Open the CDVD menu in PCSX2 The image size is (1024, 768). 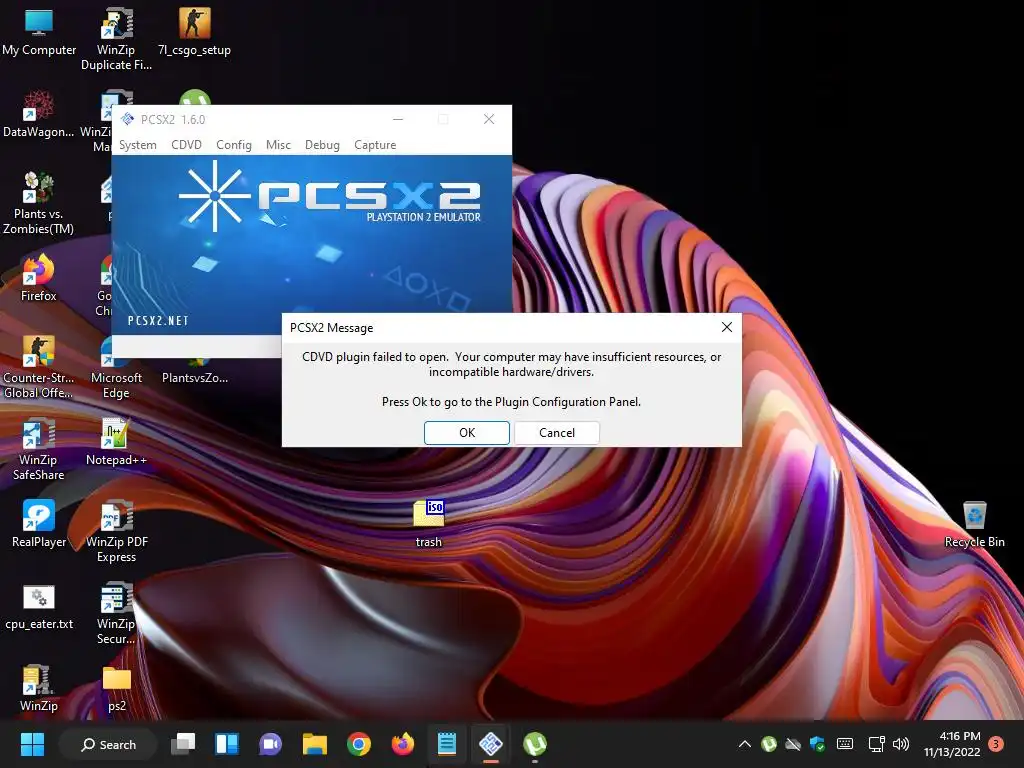pos(186,145)
